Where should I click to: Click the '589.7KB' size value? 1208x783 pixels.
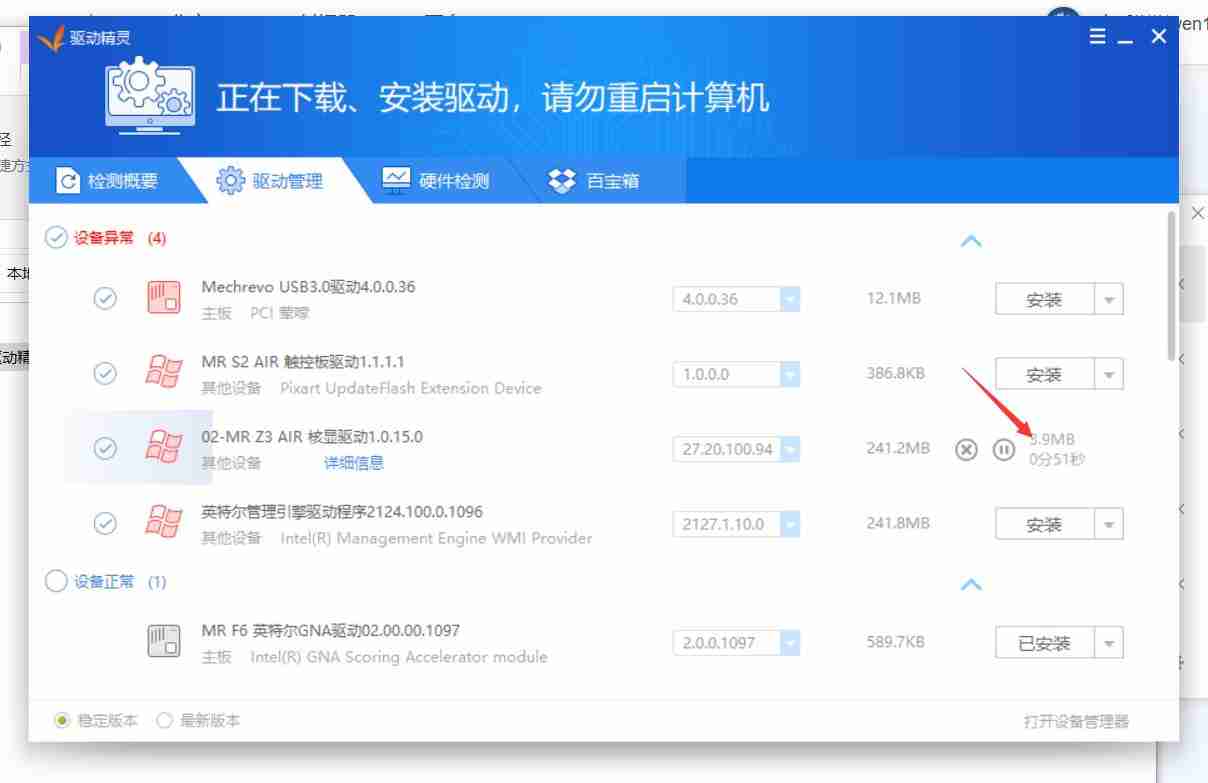click(x=896, y=643)
